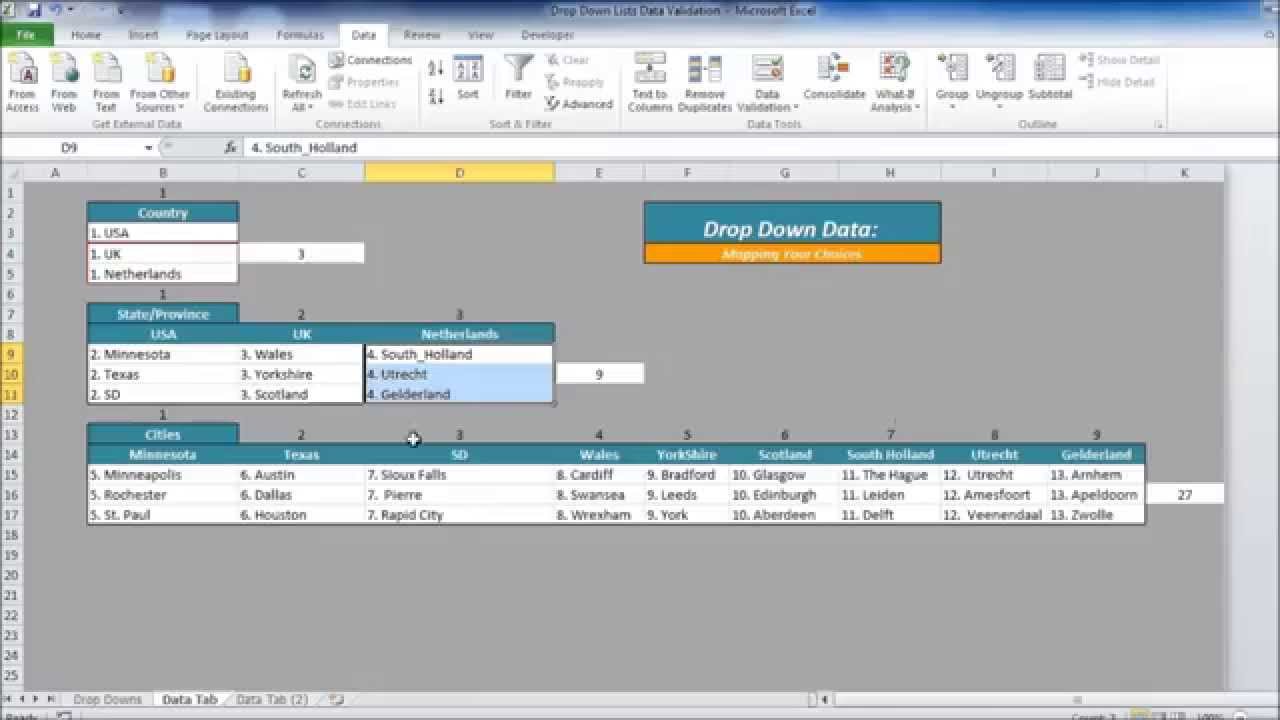Click Show Detail in Outline group
The image size is (1280, 720).
pyautogui.click(x=1119, y=60)
